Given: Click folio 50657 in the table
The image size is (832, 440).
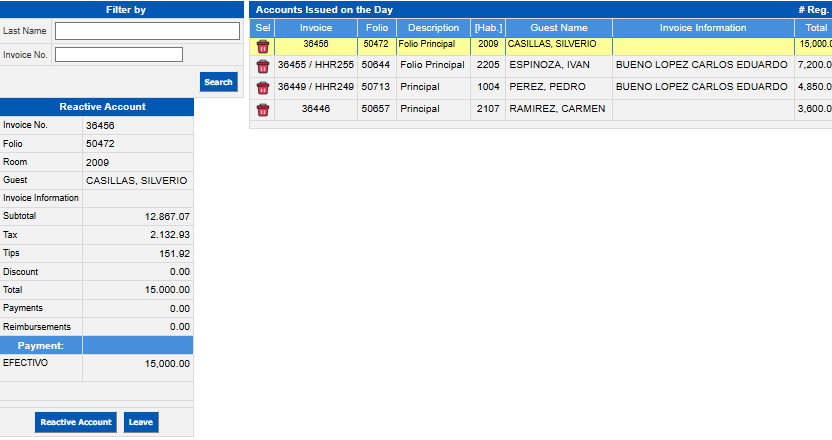Looking at the screenshot, I should [376, 110].
